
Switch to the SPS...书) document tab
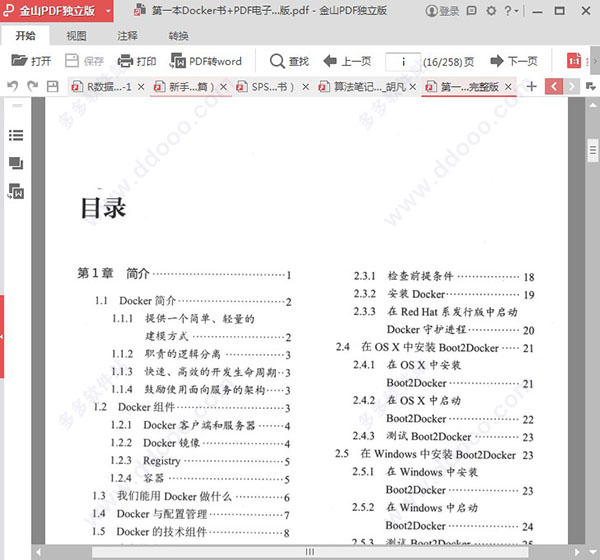(x=266, y=87)
